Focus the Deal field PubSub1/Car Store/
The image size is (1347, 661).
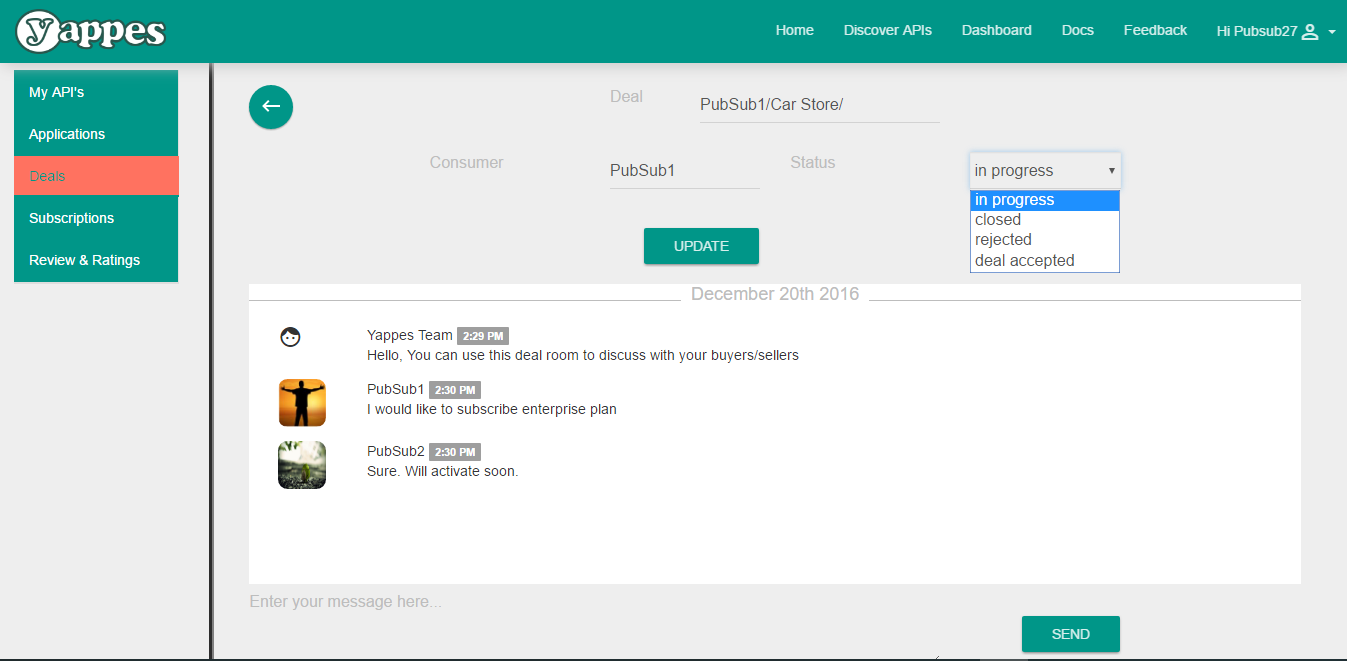point(820,104)
